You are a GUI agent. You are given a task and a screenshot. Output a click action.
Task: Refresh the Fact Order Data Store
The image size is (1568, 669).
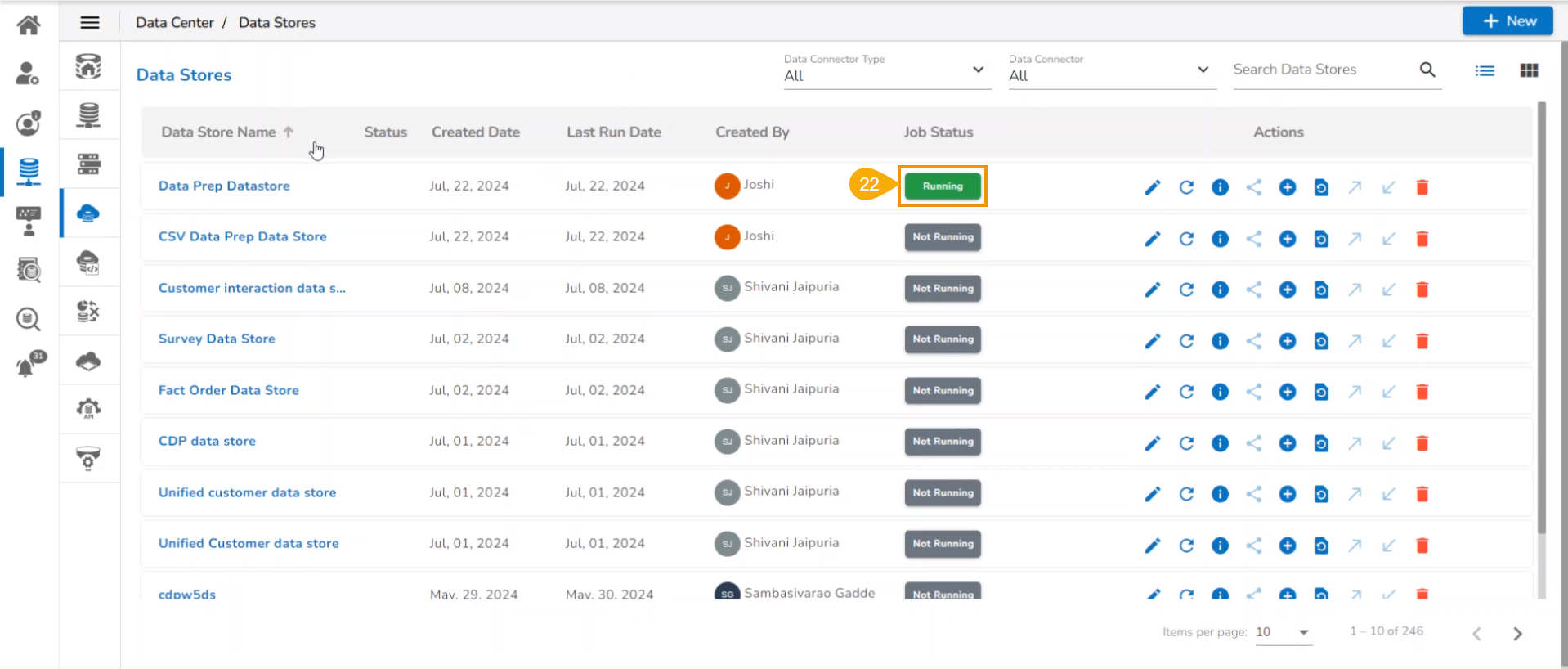click(1186, 392)
